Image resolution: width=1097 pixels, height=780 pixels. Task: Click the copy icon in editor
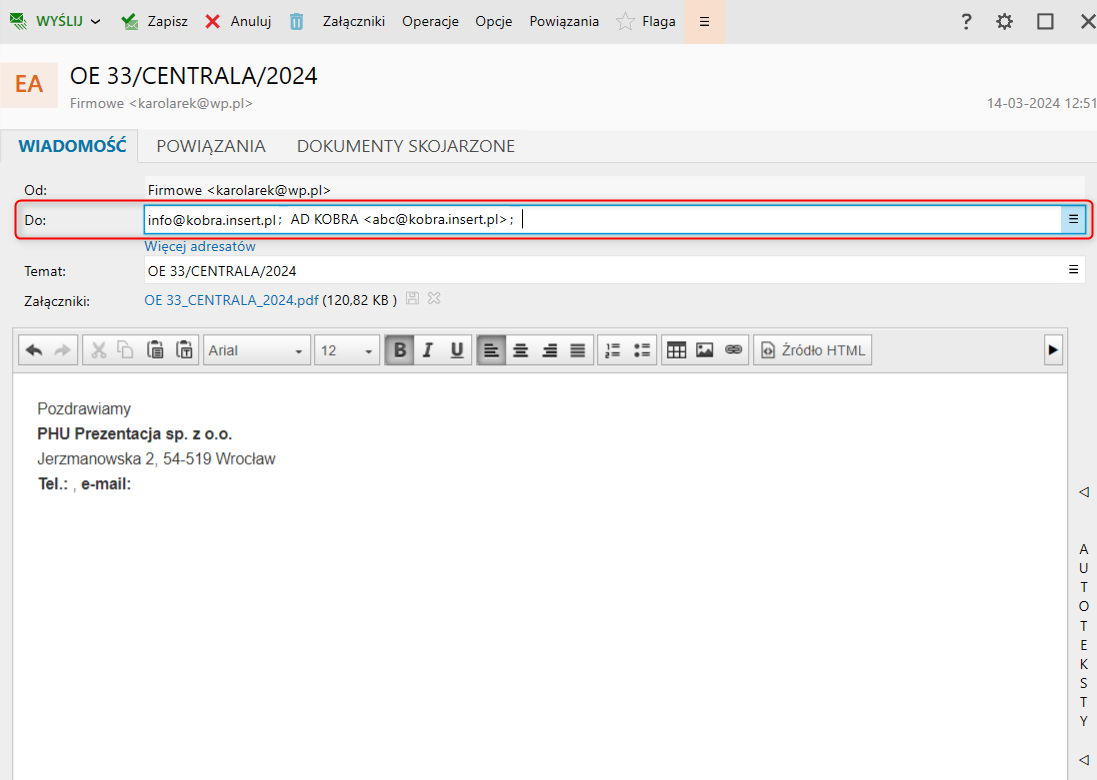[x=126, y=350]
